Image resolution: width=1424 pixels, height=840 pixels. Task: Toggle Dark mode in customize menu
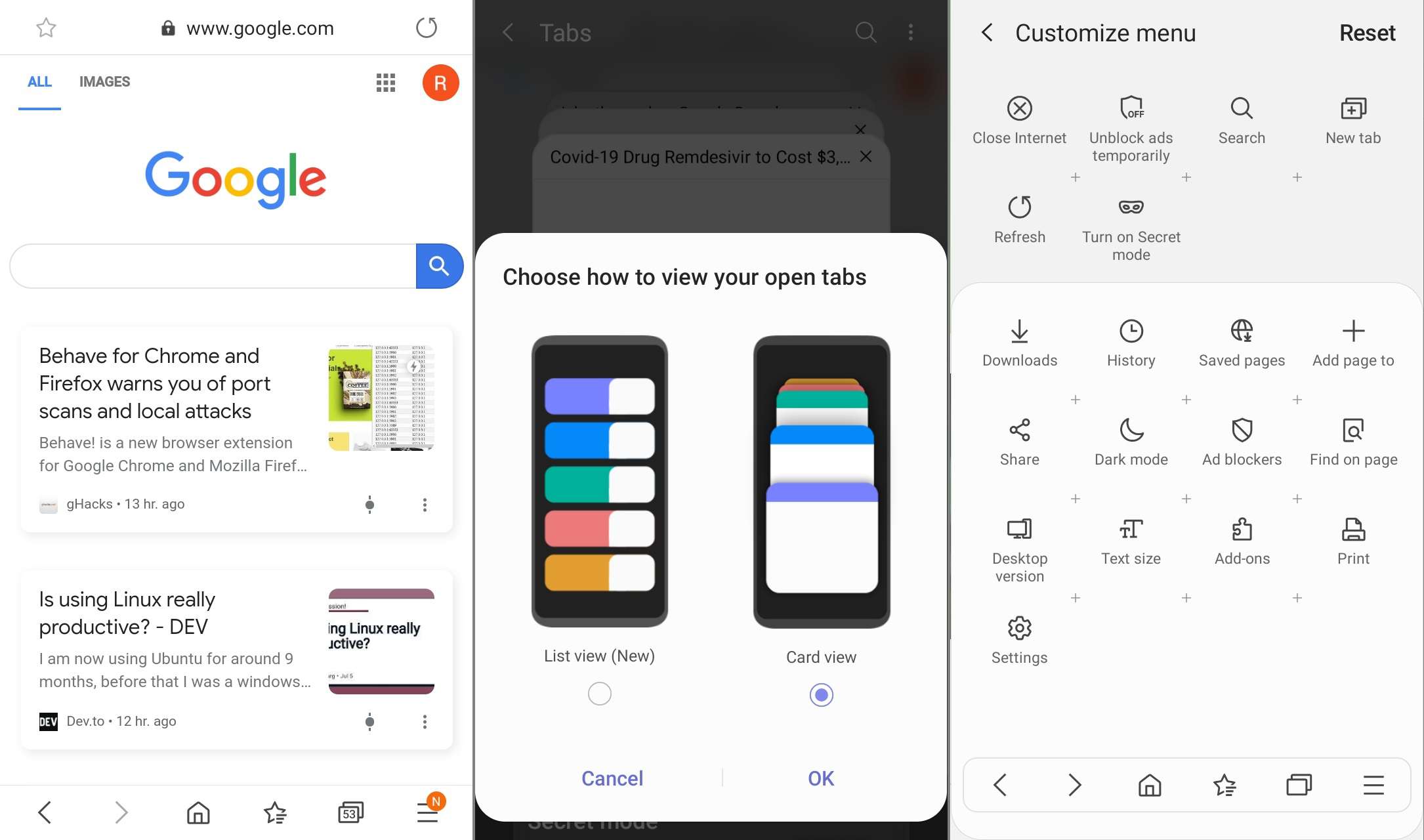pos(1131,441)
